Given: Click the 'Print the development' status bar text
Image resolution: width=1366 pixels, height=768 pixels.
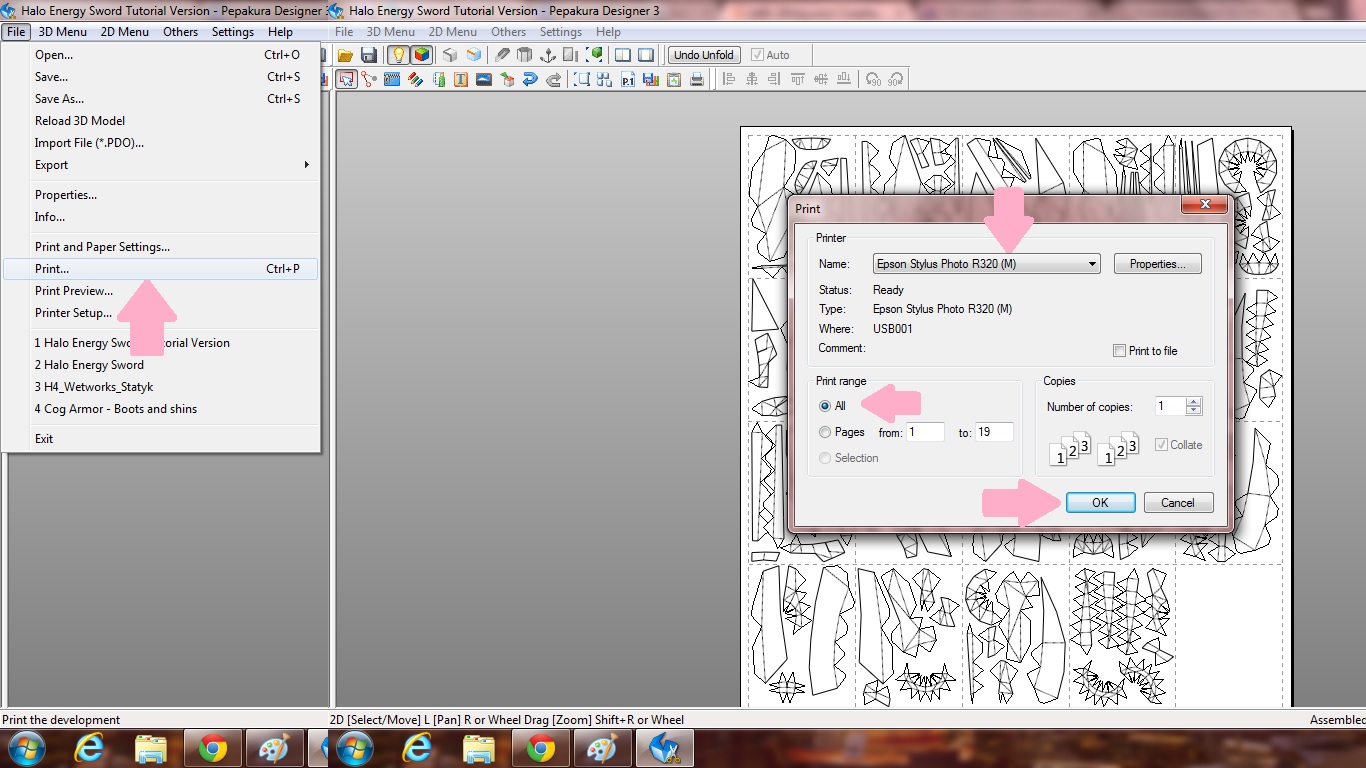Looking at the screenshot, I should pyautogui.click(x=61, y=720).
